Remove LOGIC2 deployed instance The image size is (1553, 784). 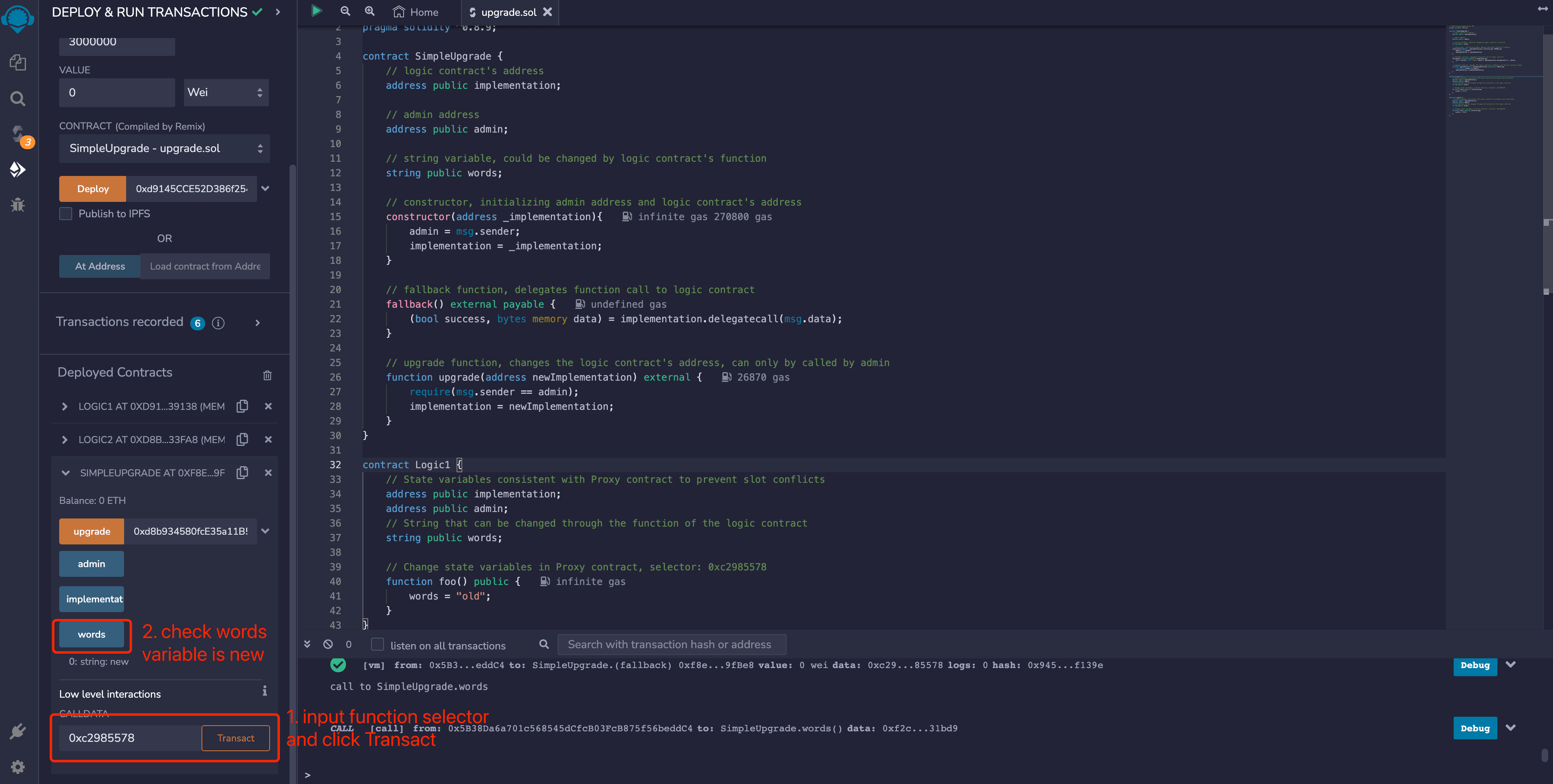pos(268,439)
